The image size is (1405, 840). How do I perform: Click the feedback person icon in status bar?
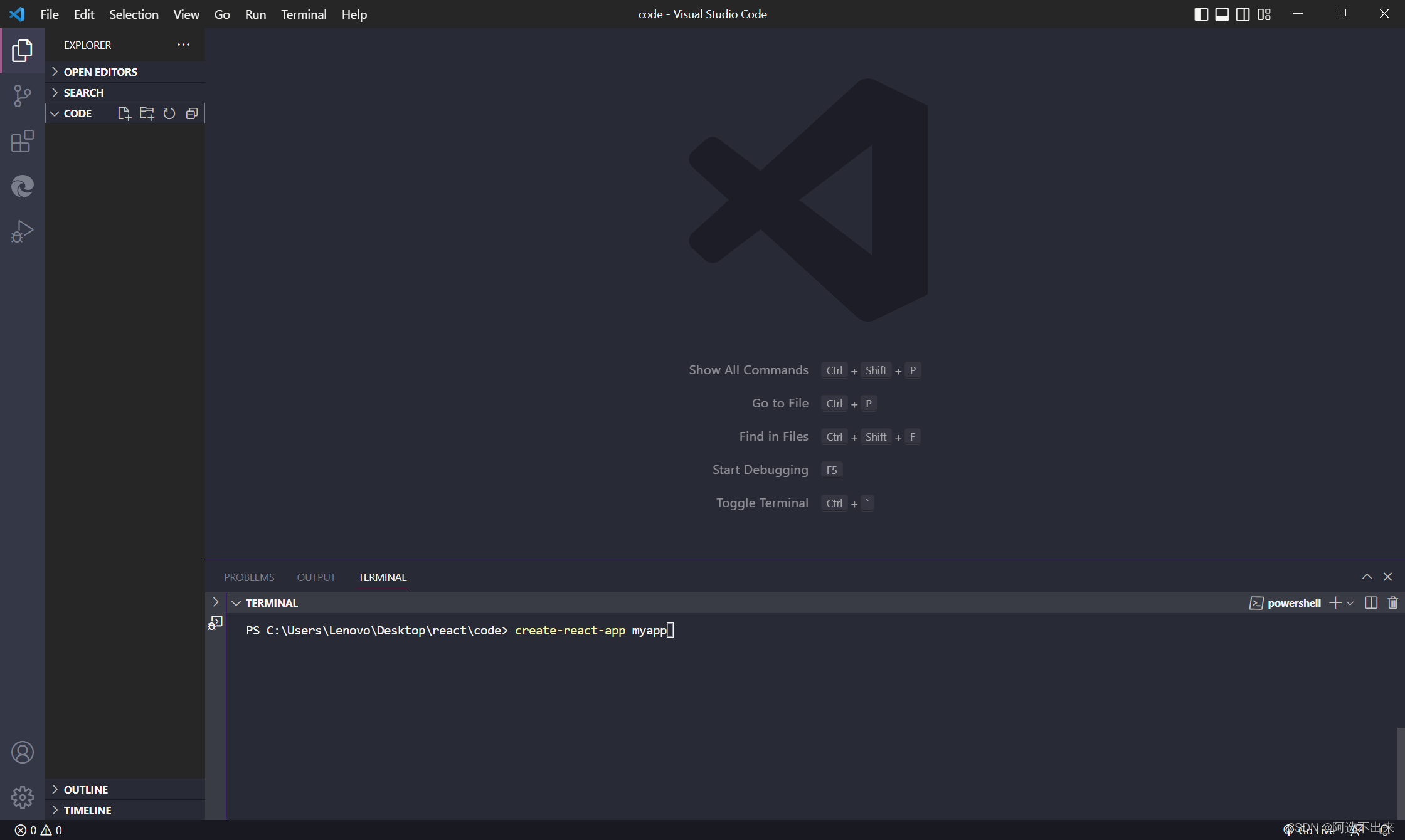pyautogui.click(x=1355, y=830)
